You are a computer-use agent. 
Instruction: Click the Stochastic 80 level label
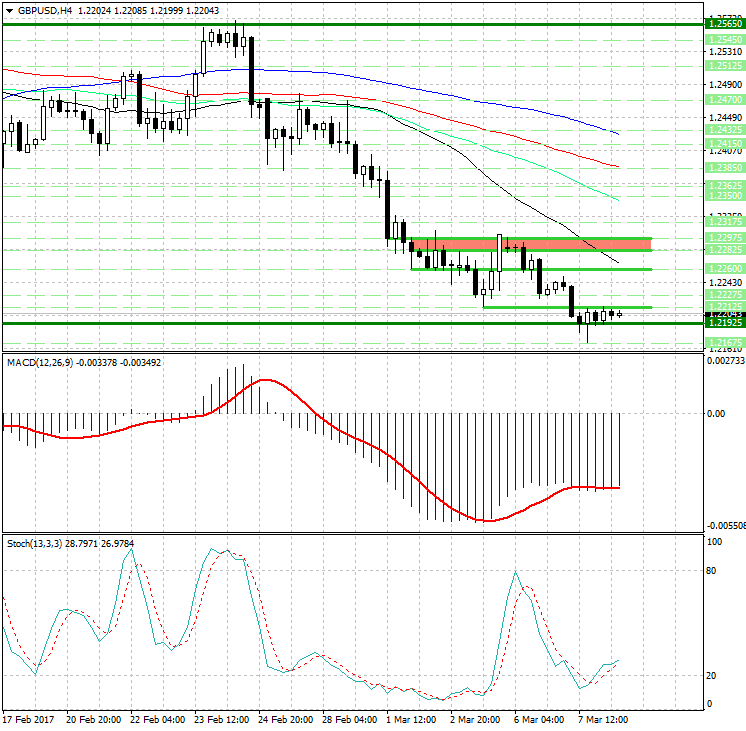pos(713,571)
